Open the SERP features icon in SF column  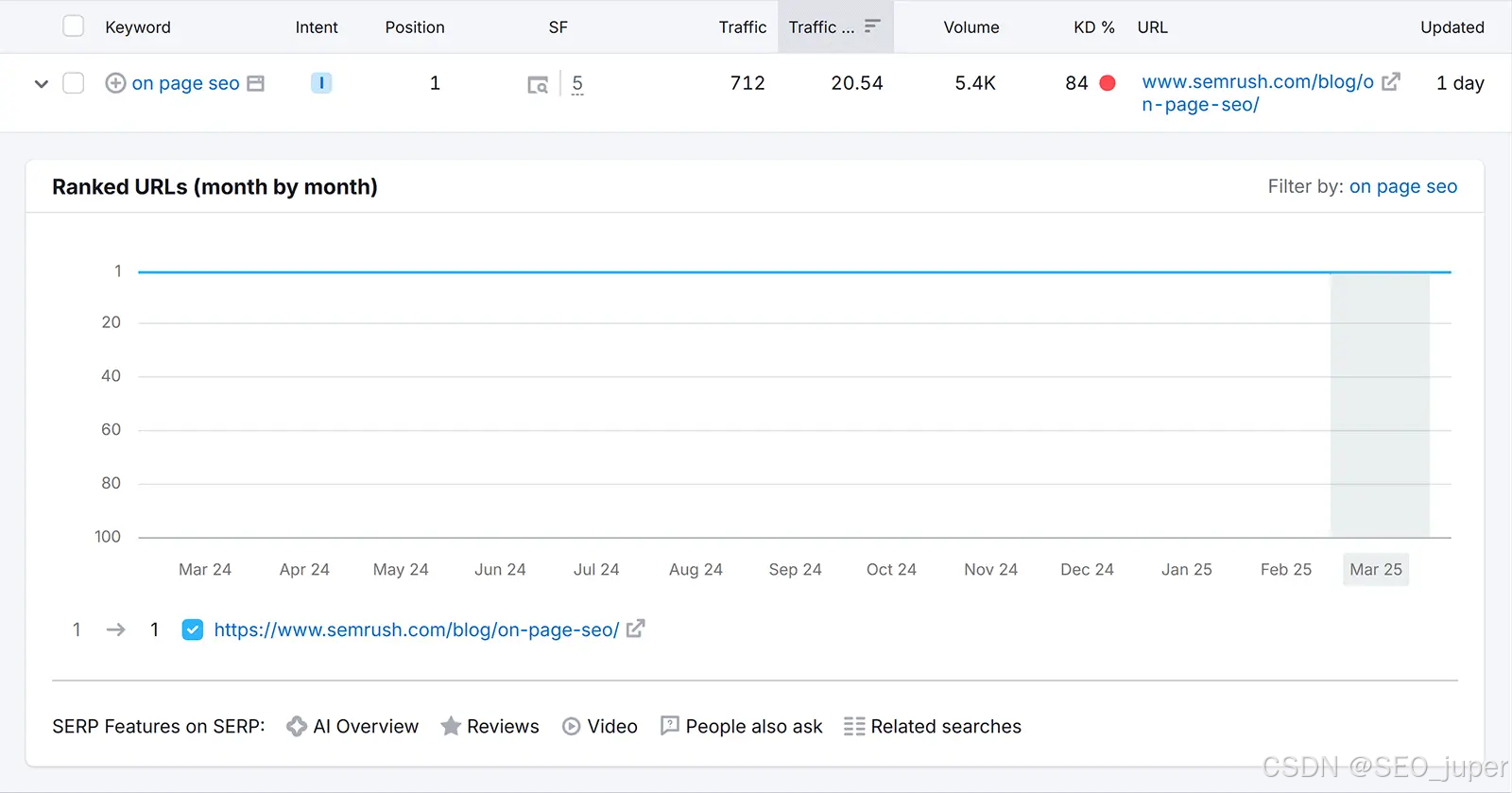pos(538,85)
